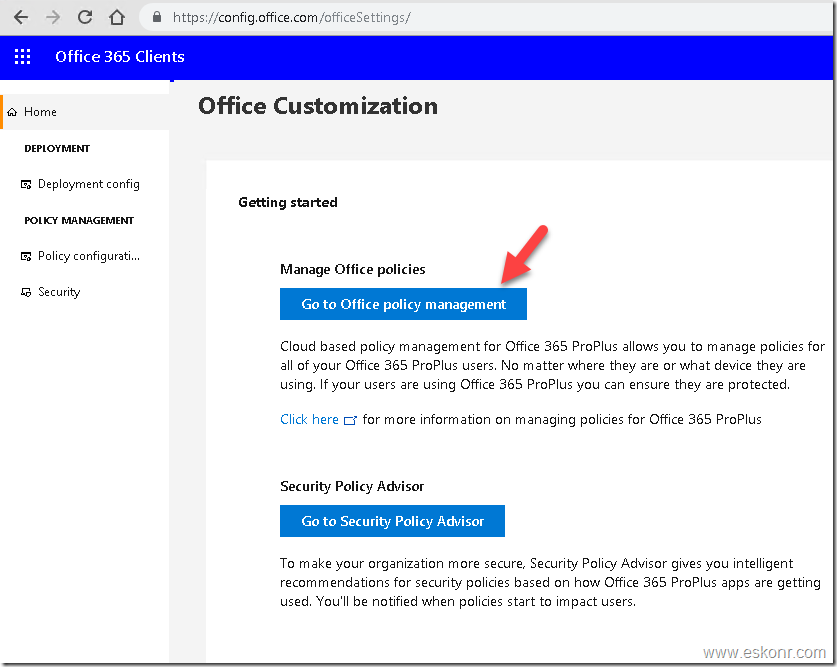This screenshot has width=837, height=667.
Task: Click the Office Customization heading
Action: (x=318, y=106)
